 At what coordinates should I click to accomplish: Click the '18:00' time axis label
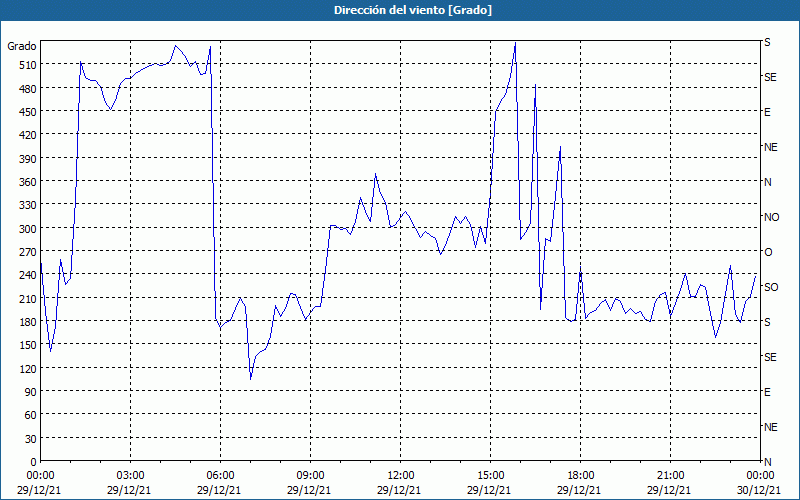coord(581,476)
